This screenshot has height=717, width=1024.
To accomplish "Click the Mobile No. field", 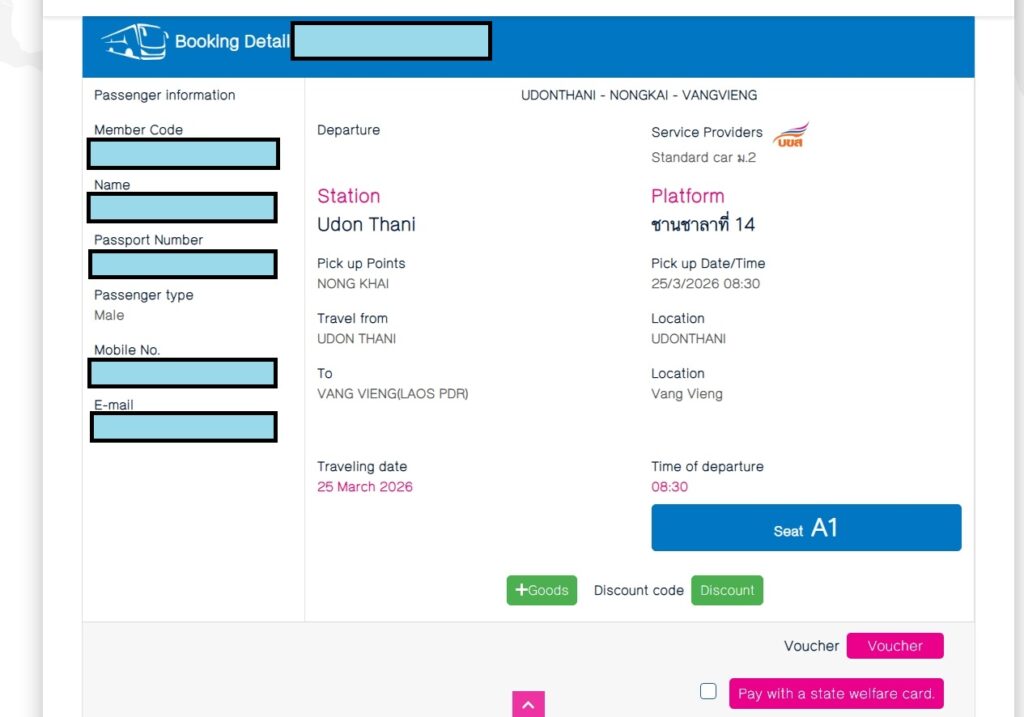I will (x=182, y=373).
